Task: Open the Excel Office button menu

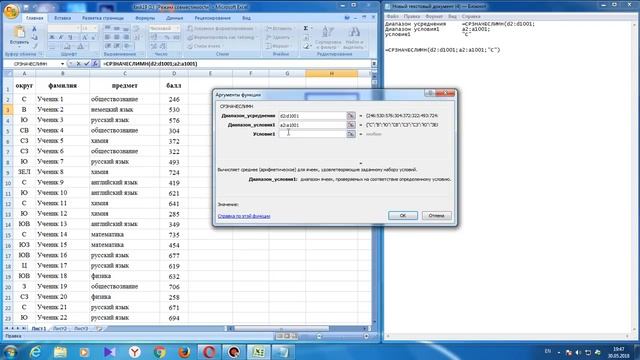Action: point(11,11)
